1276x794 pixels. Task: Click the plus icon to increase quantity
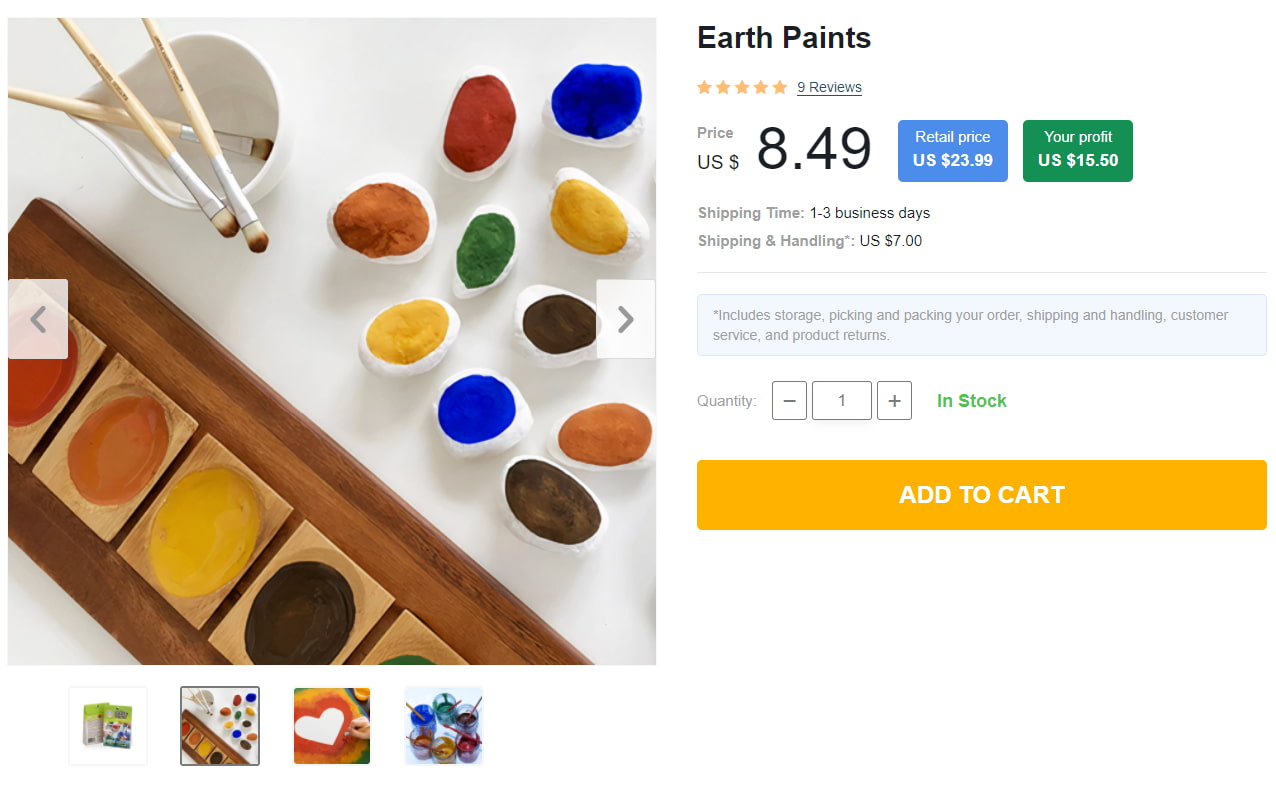[x=894, y=400]
